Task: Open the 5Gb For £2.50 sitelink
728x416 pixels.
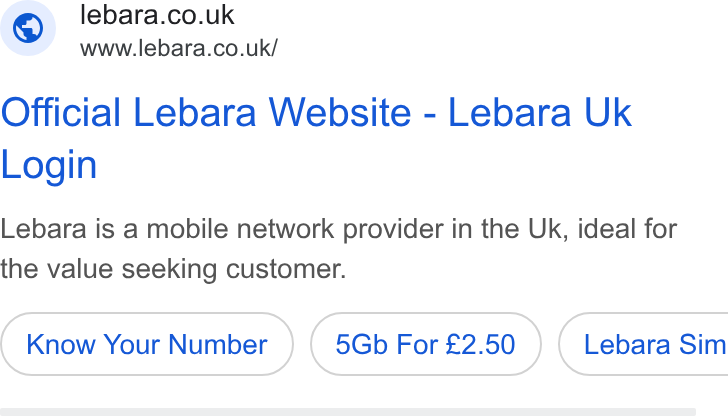Action: tap(426, 344)
